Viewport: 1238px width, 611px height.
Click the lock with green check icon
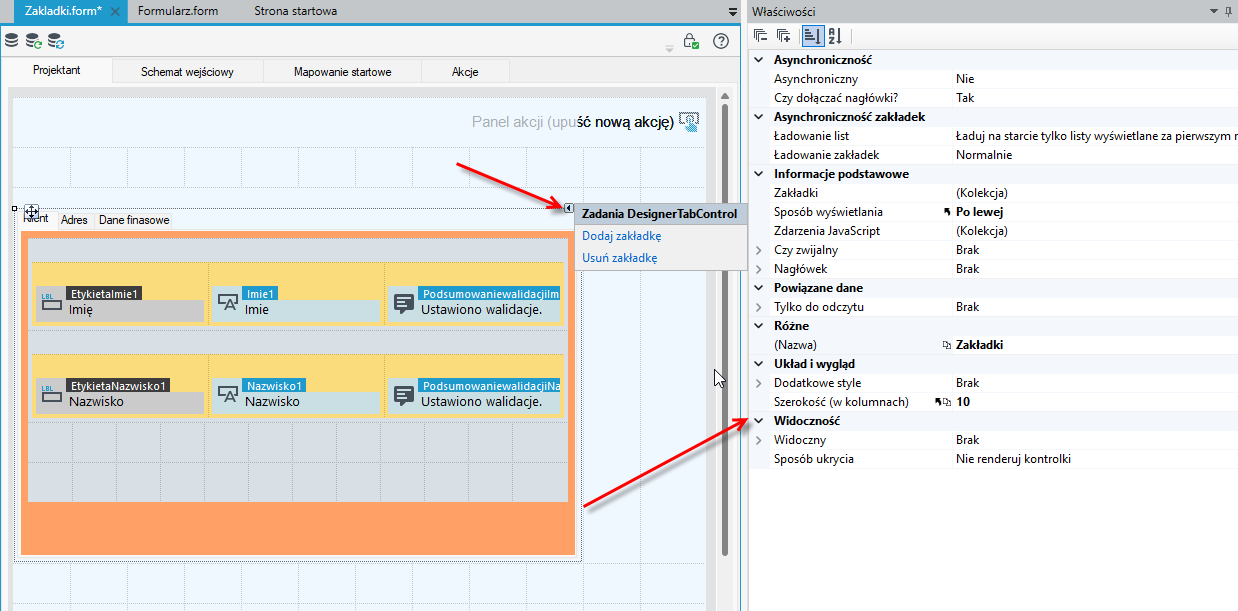(x=690, y=41)
